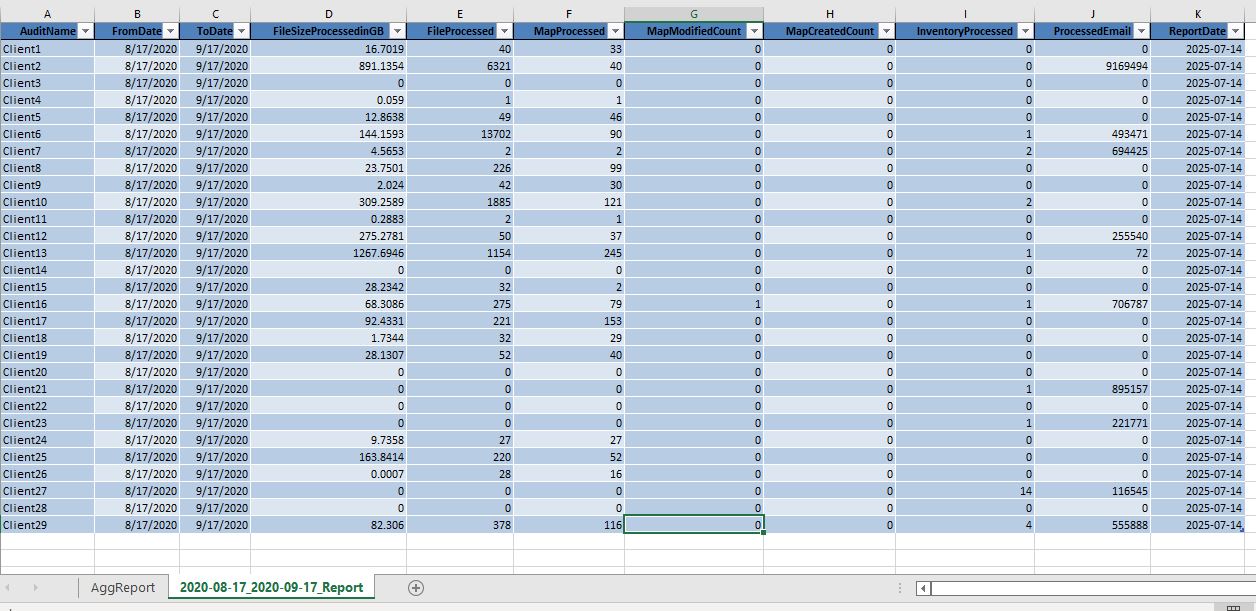Select the FileProcessed value 13702
This screenshot has width=1256, height=611.
(460, 134)
